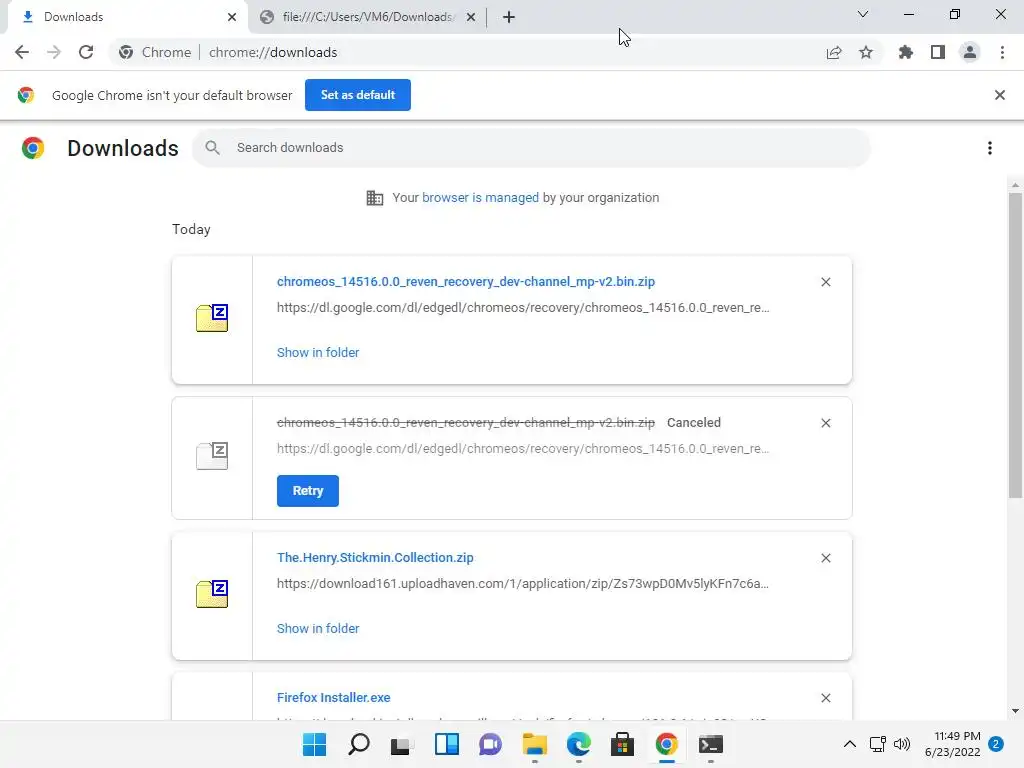Click the zip icon for Henry Stickmin download
The height and width of the screenshot is (768, 1024).
coord(212,594)
